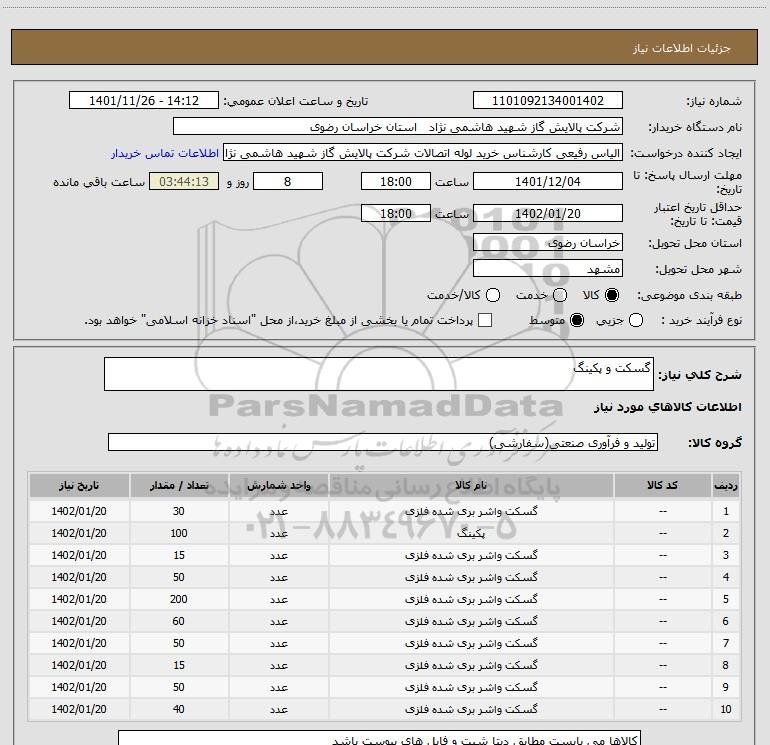Open the اطلاعات تماس خریدار link
770x745 pixels.
tap(165, 153)
